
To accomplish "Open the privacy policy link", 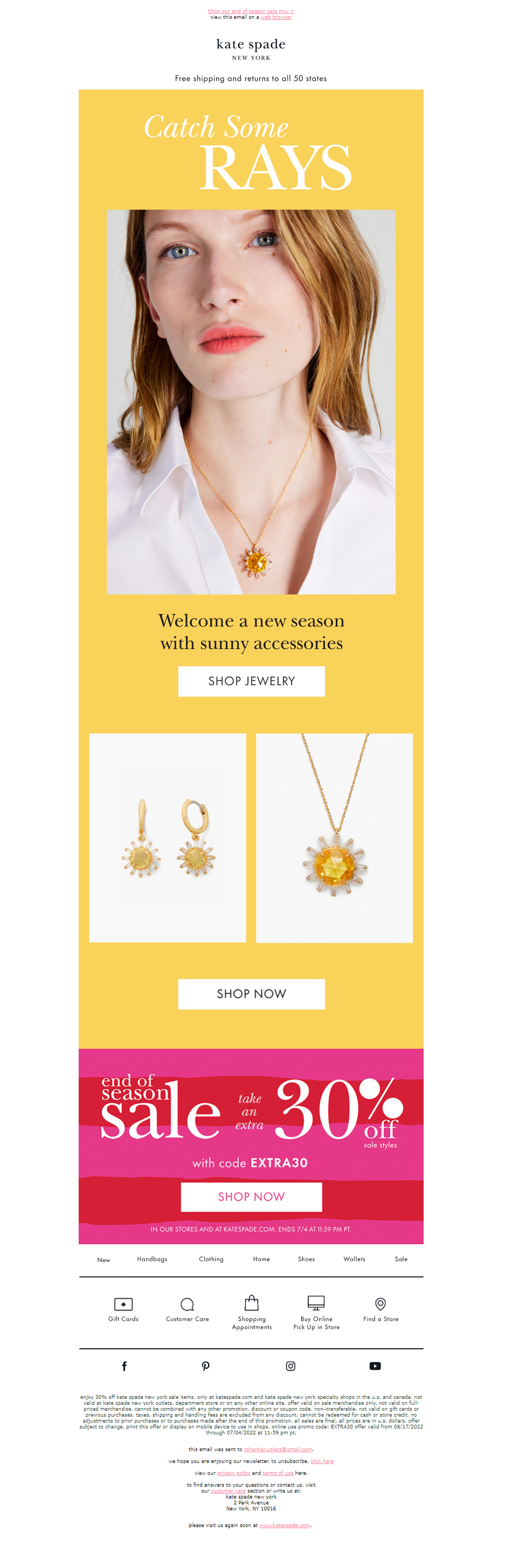I will click(x=234, y=1473).
